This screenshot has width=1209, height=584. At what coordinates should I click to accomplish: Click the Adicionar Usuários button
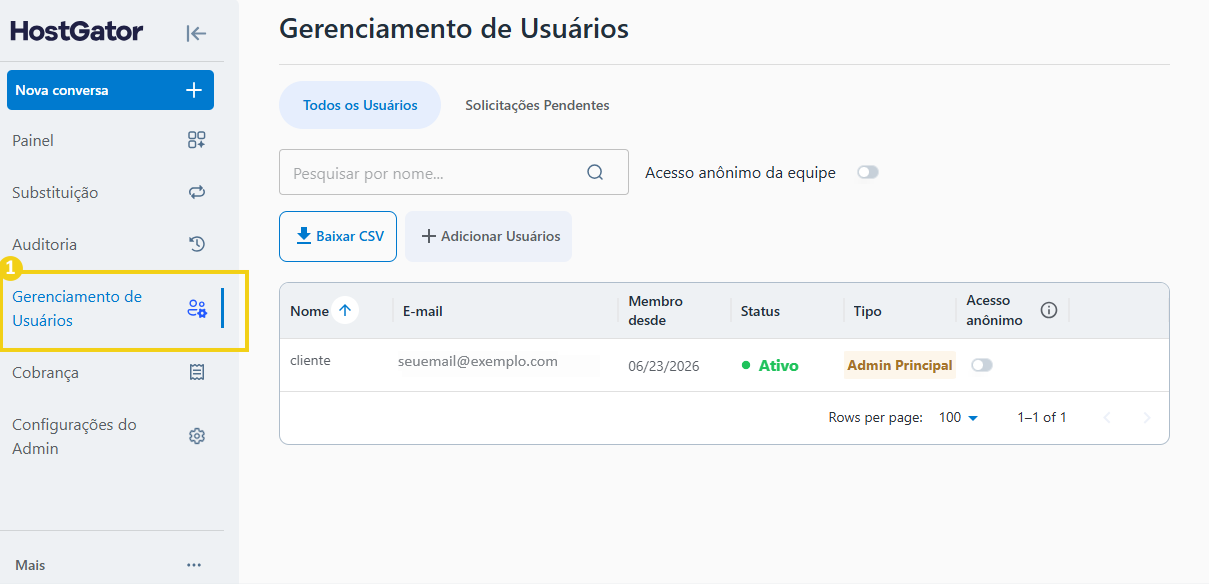[488, 236]
